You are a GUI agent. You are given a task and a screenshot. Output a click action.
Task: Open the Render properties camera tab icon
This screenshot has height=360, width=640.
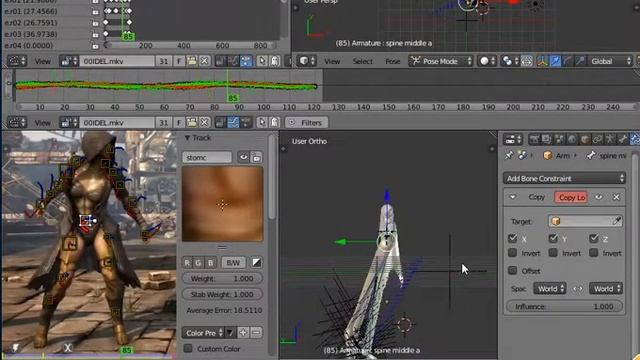534,140
